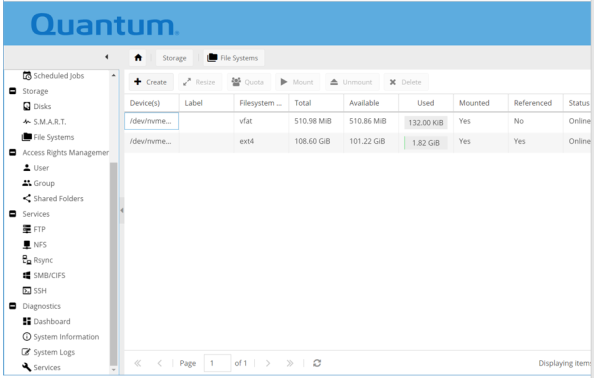Click the ext4 filesystem cell
The height and width of the screenshot is (378, 594).
pyautogui.click(x=261, y=141)
